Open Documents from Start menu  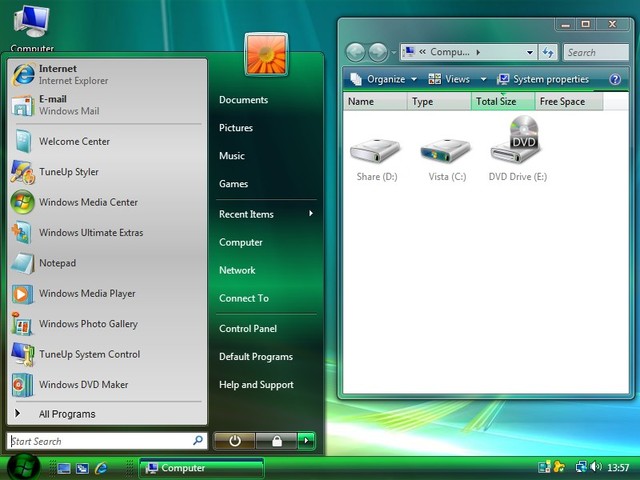click(x=244, y=100)
